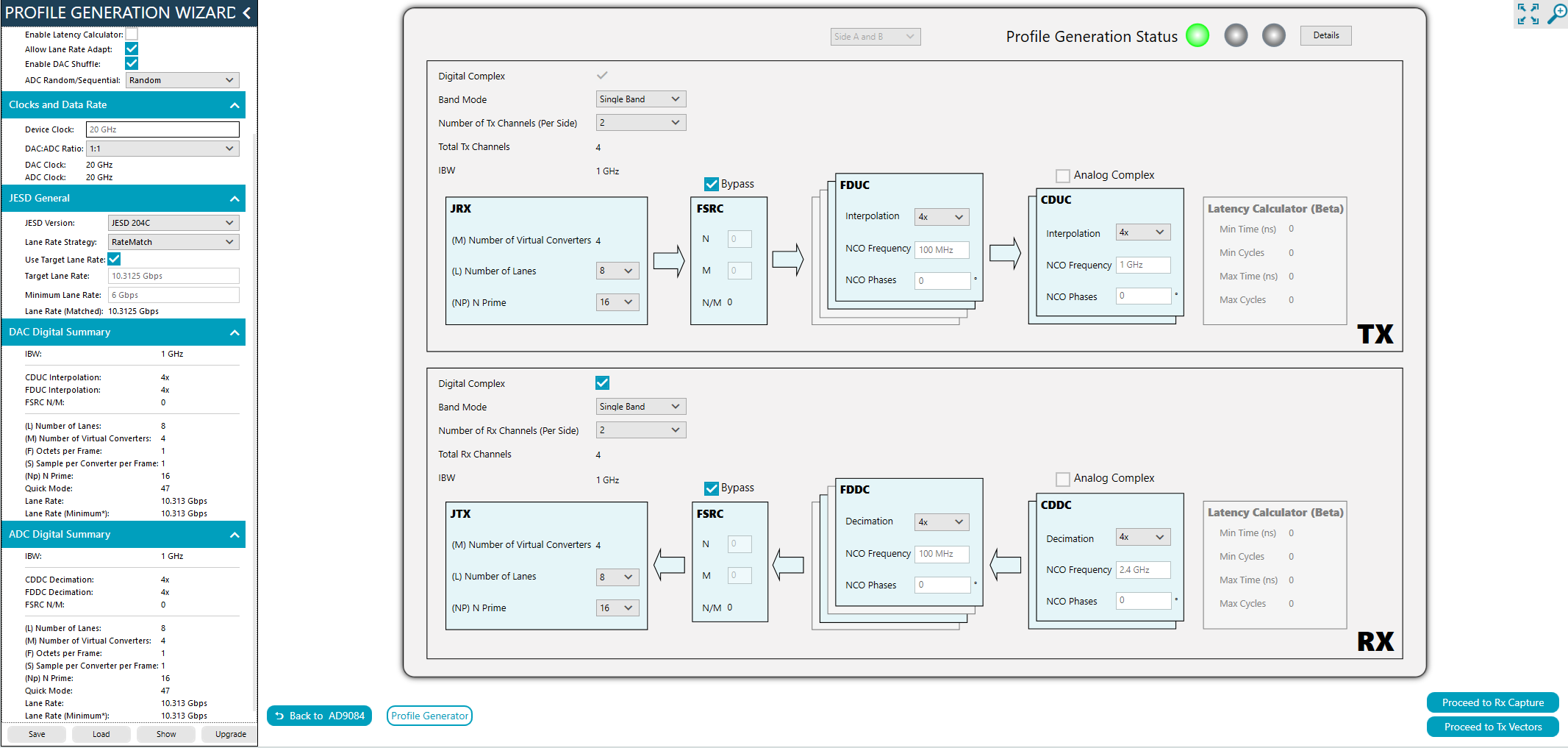Open the Details panel for generation status
The image size is (1568, 748).
click(1325, 35)
